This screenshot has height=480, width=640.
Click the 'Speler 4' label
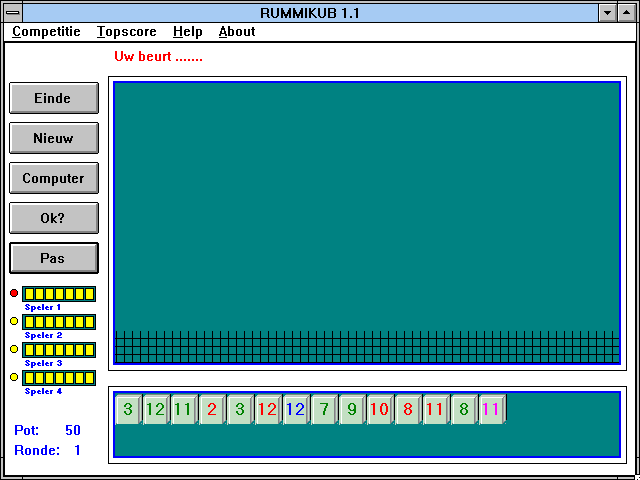[x=43, y=391]
